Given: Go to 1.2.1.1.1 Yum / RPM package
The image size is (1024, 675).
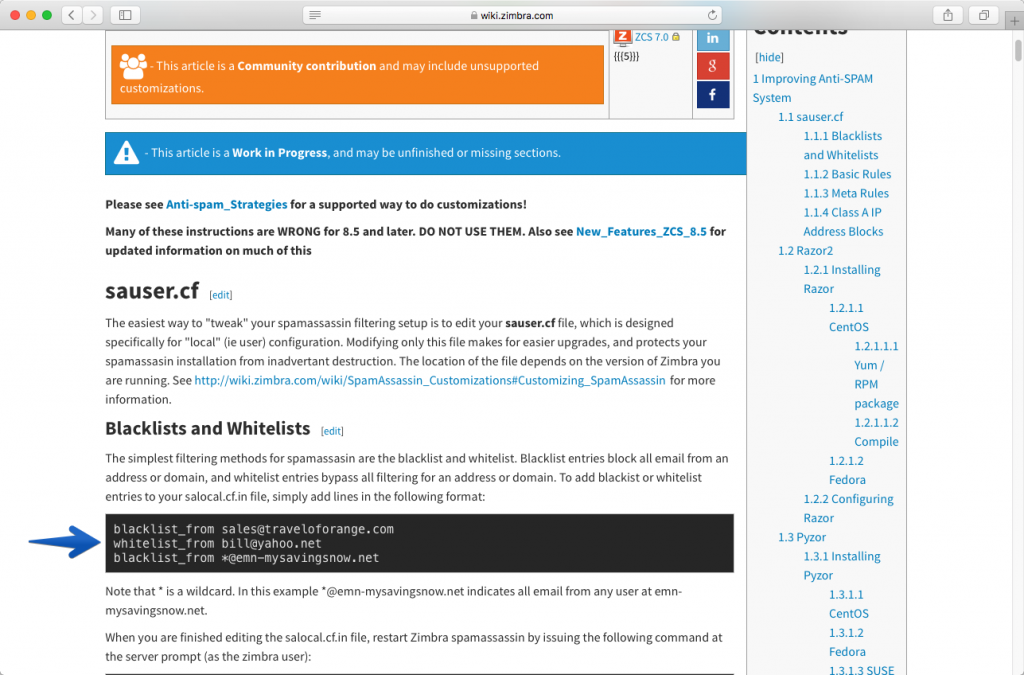Looking at the screenshot, I should click(876, 375).
